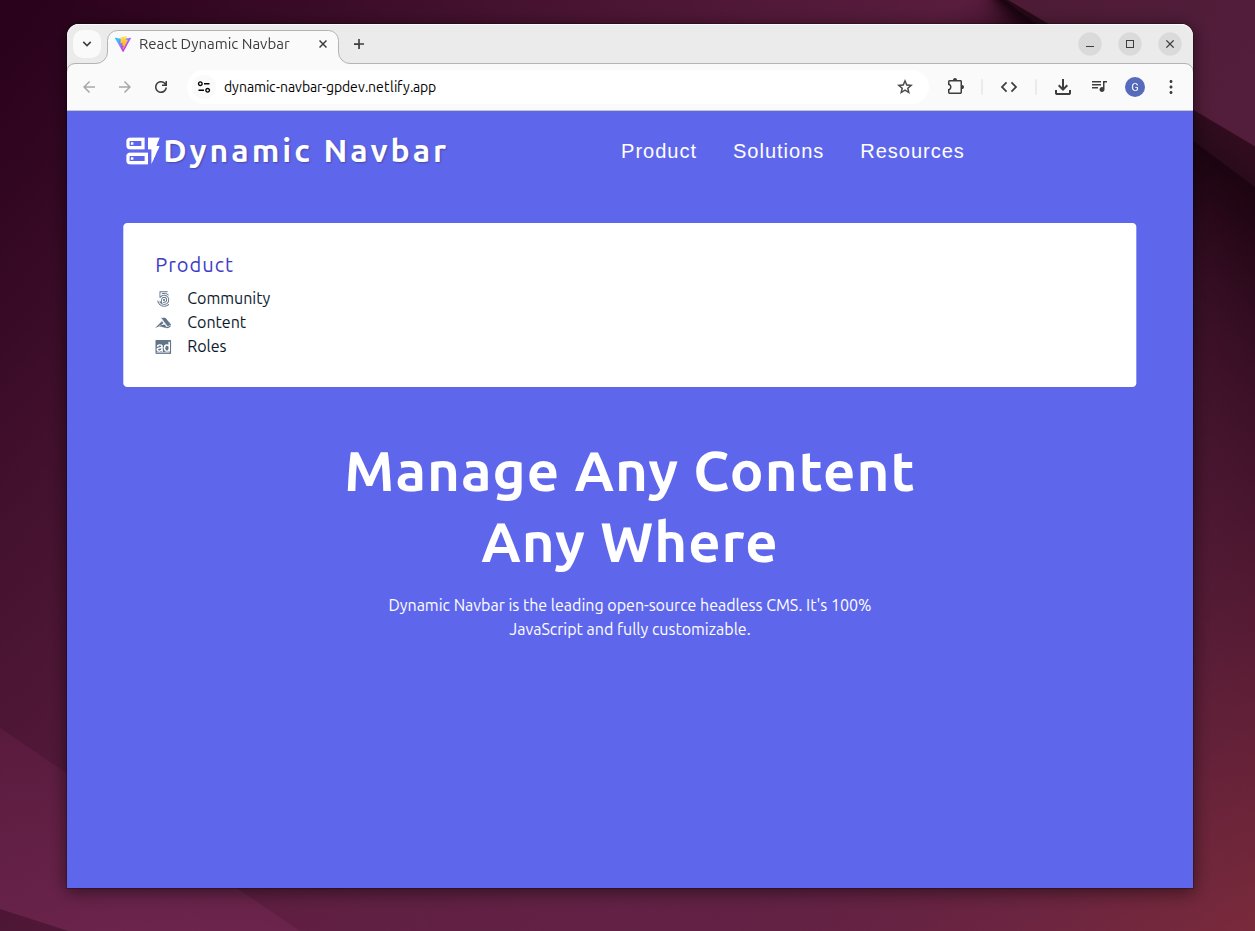This screenshot has width=1255, height=931.
Task: Click the Dynamic Navbar server-bolt logo icon
Action: click(x=142, y=151)
